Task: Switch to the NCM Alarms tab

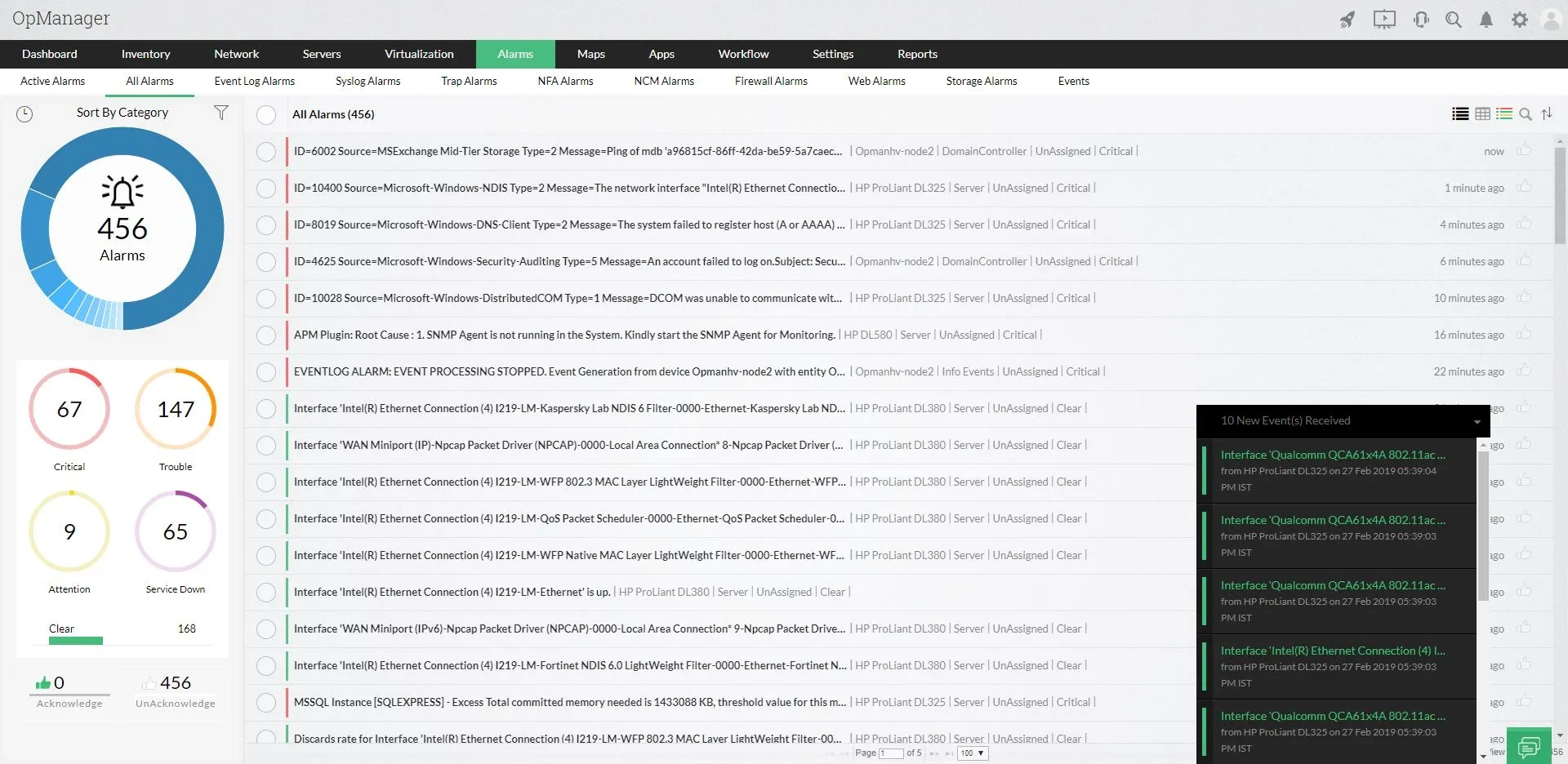Action: pyautogui.click(x=663, y=81)
